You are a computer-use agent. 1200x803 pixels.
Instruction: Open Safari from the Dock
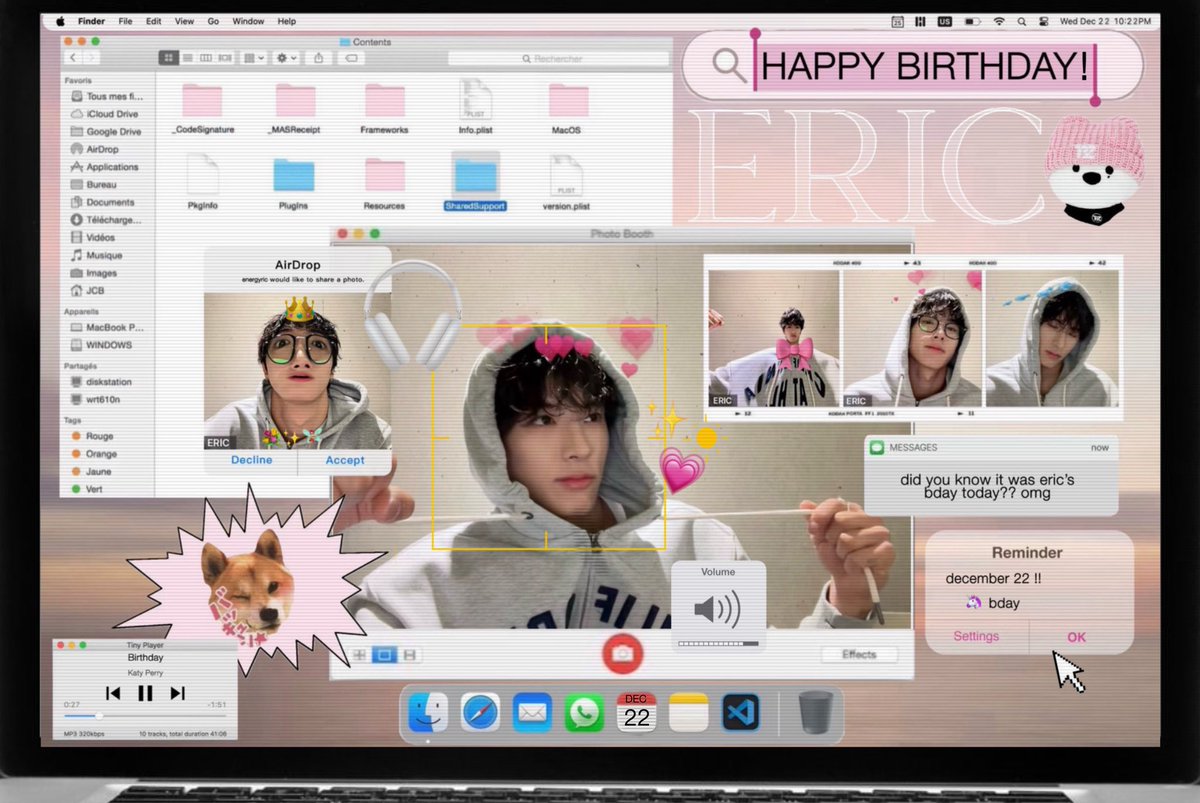click(x=480, y=712)
